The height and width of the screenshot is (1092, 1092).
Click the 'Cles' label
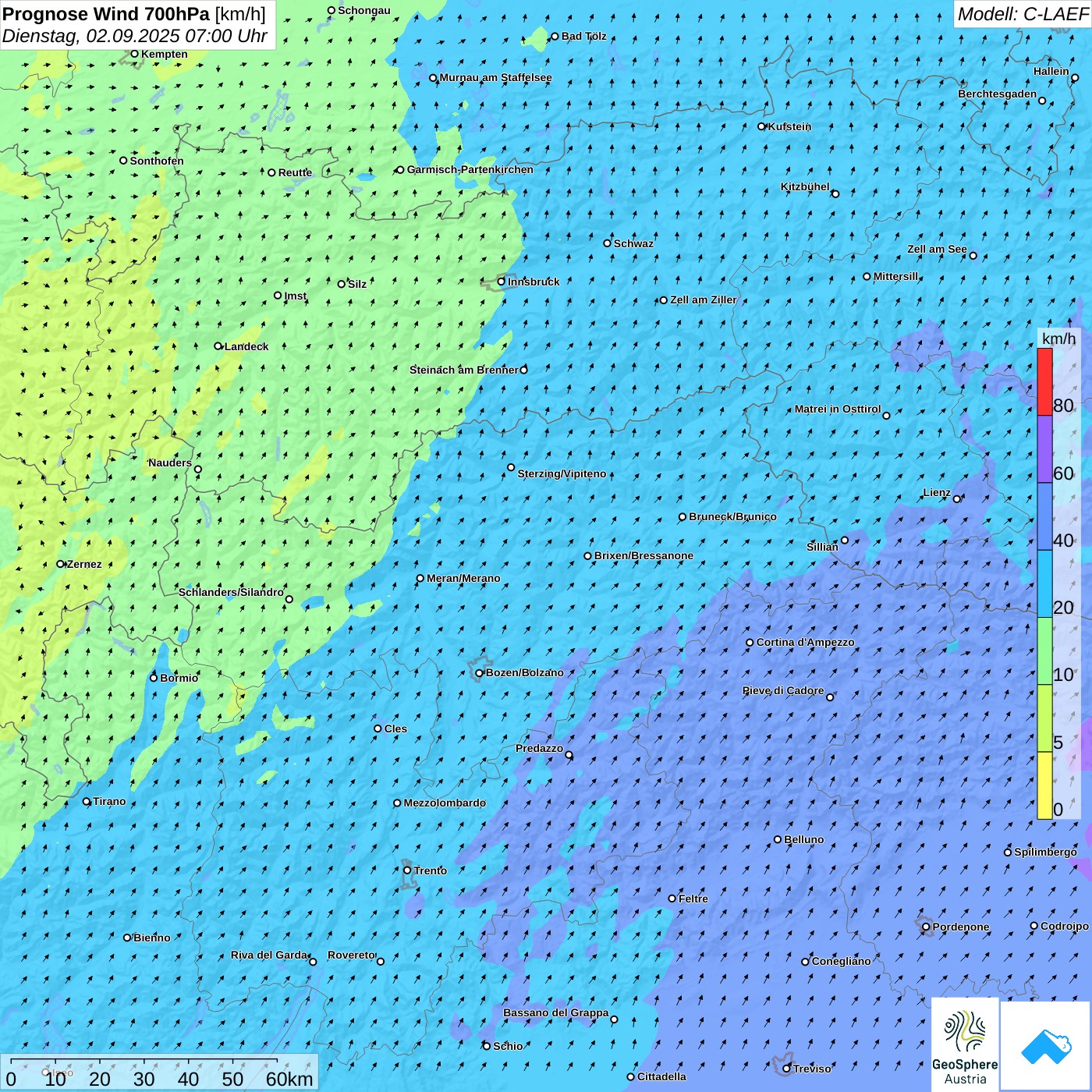pos(395,729)
